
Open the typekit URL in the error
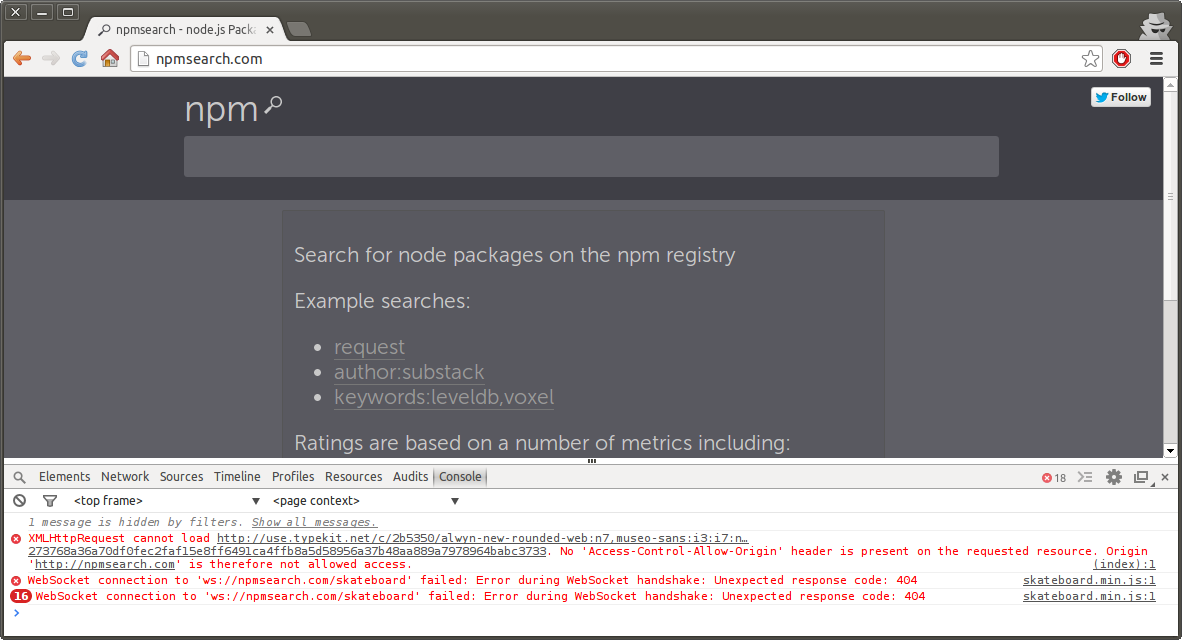pyautogui.click(x=482, y=538)
